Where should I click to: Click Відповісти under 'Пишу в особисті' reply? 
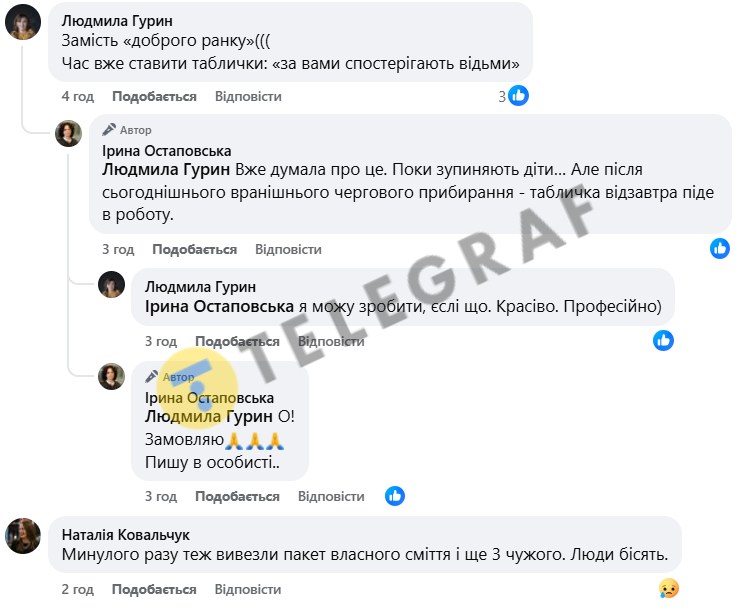click(331, 496)
